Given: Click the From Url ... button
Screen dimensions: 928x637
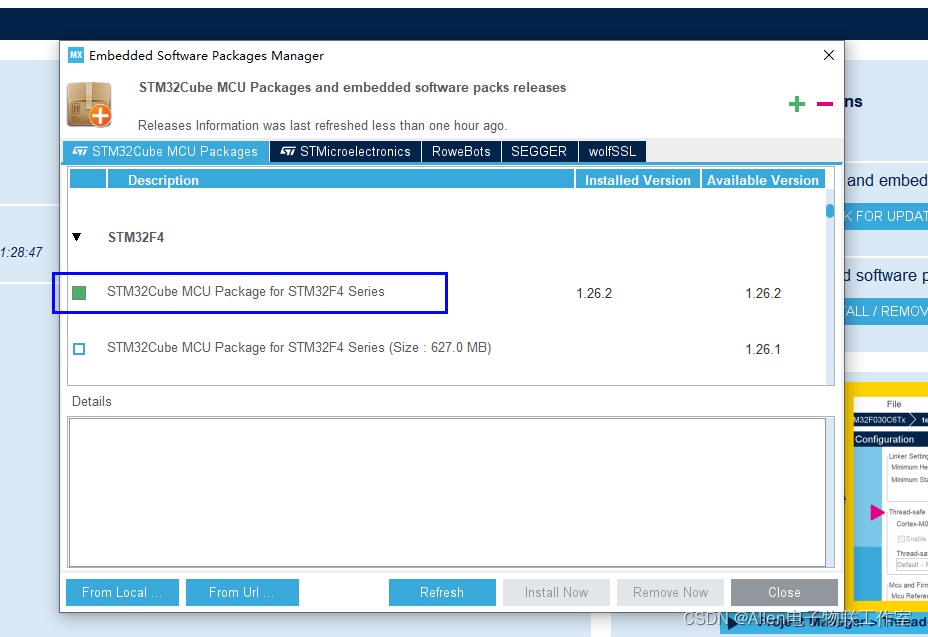Looking at the screenshot, I should tap(242, 592).
